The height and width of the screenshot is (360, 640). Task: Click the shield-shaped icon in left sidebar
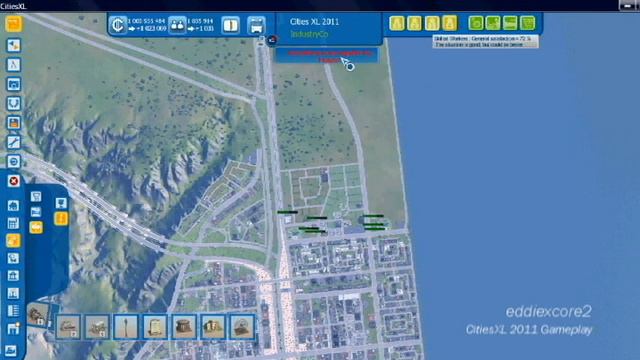point(13,103)
